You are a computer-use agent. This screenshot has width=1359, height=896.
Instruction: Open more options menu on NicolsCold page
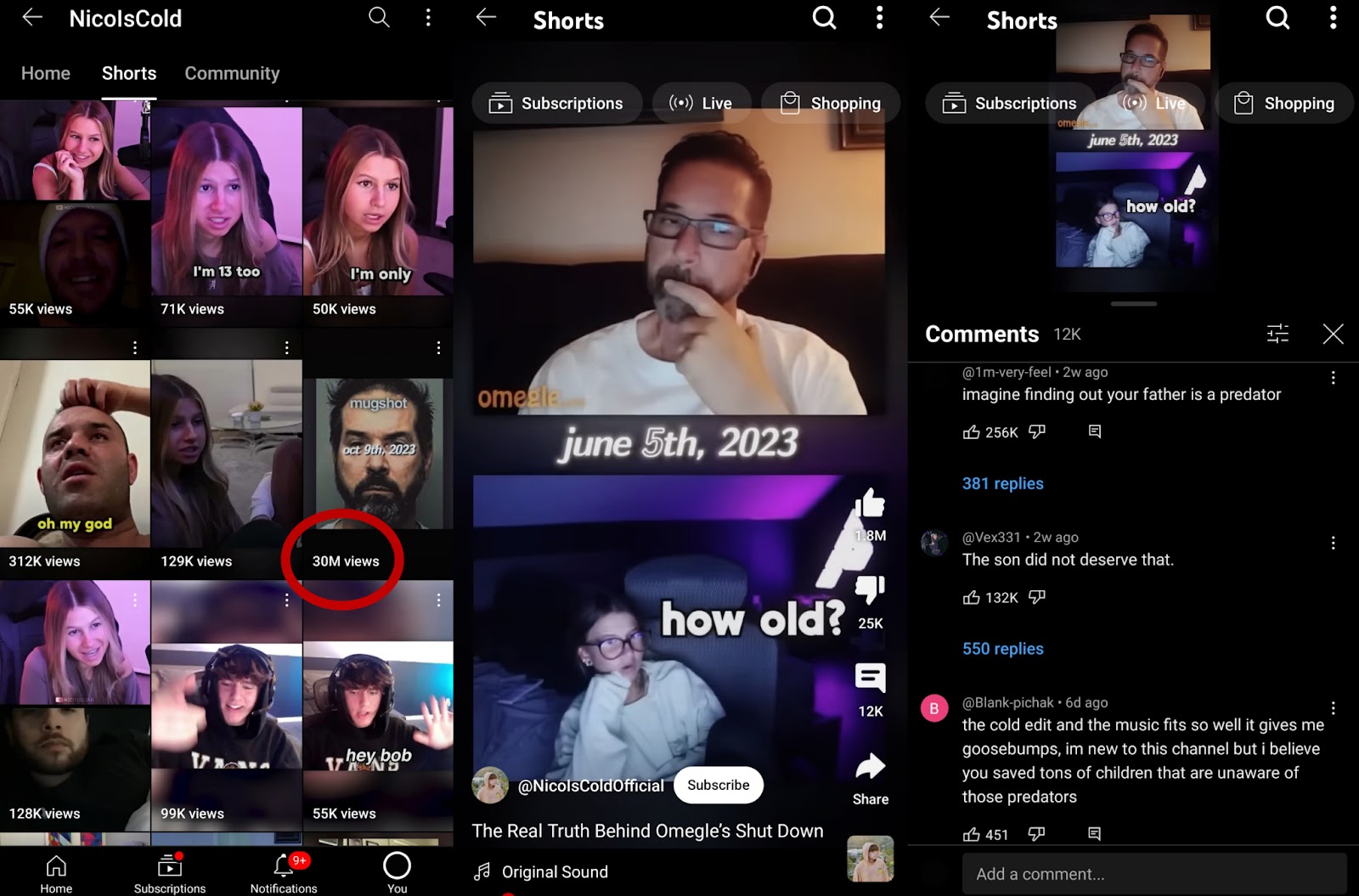pyautogui.click(x=428, y=17)
